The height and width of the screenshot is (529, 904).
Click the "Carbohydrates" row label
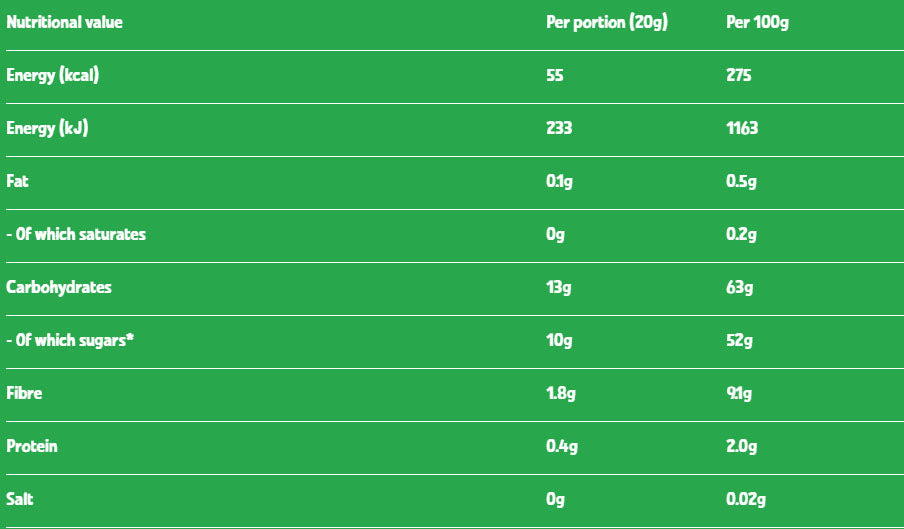click(59, 287)
